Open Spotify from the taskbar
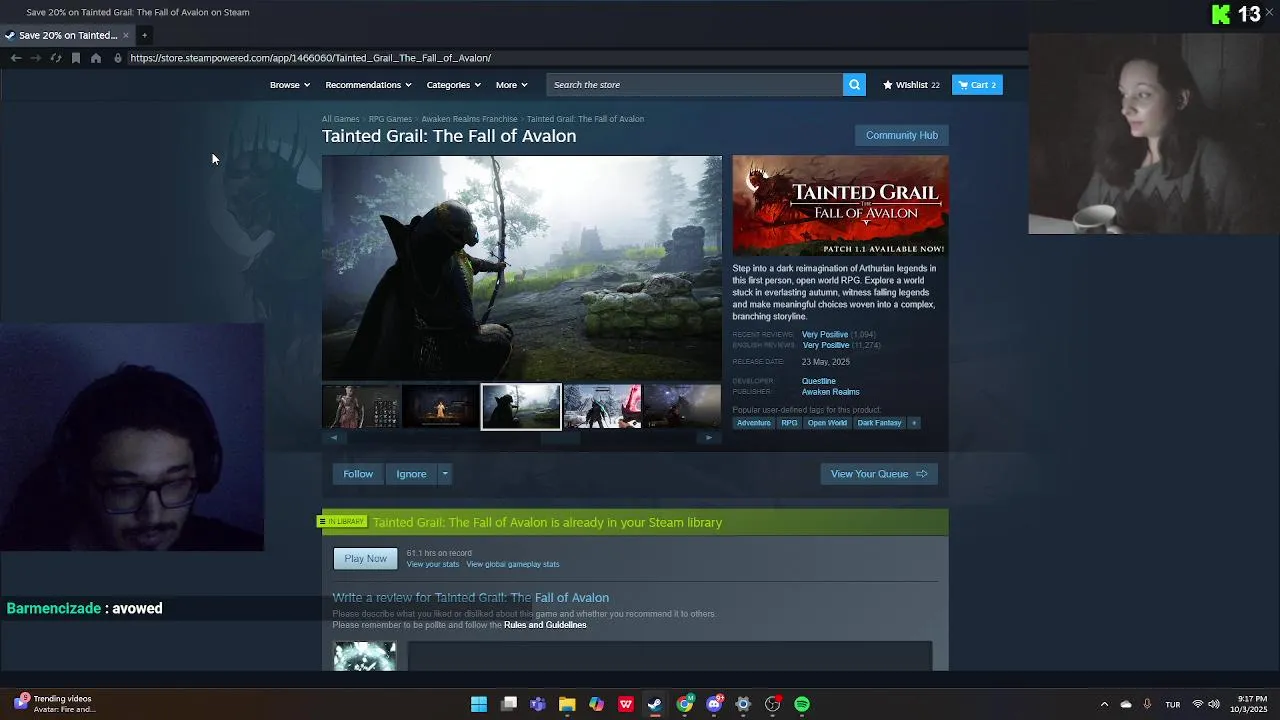Image resolution: width=1280 pixels, height=720 pixels. coord(802,704)
